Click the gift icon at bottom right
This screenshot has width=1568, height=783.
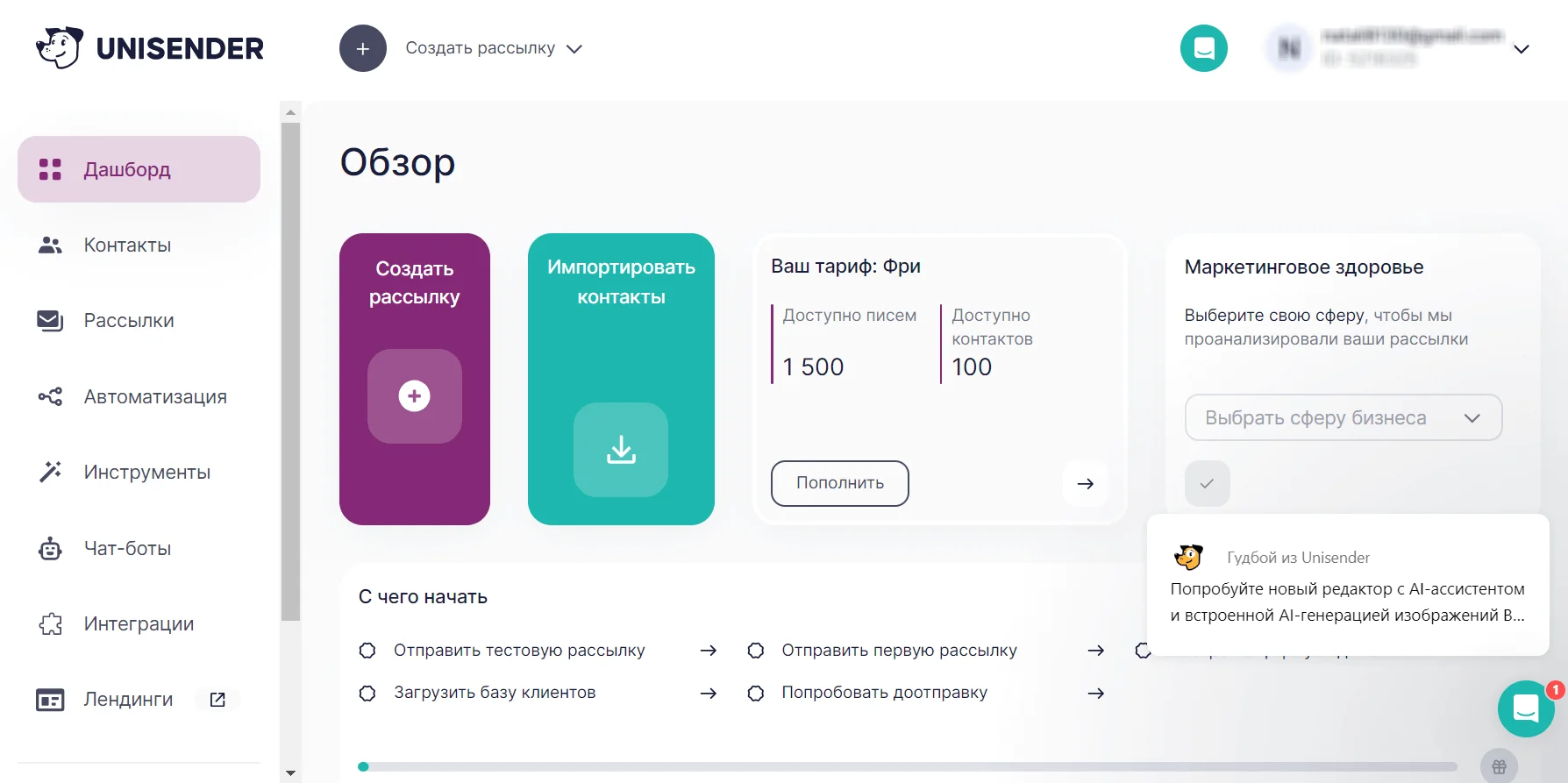pos(1499,766)
